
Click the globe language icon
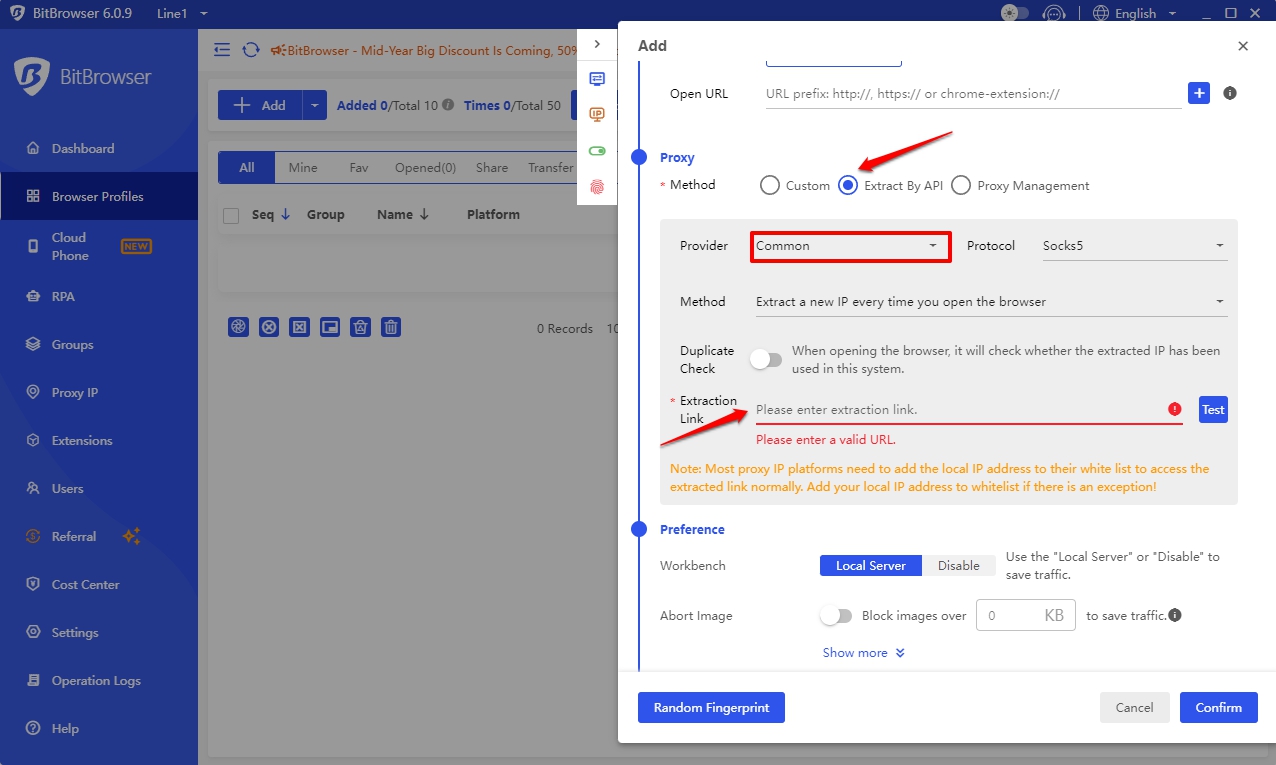[x=1101, y=14]
